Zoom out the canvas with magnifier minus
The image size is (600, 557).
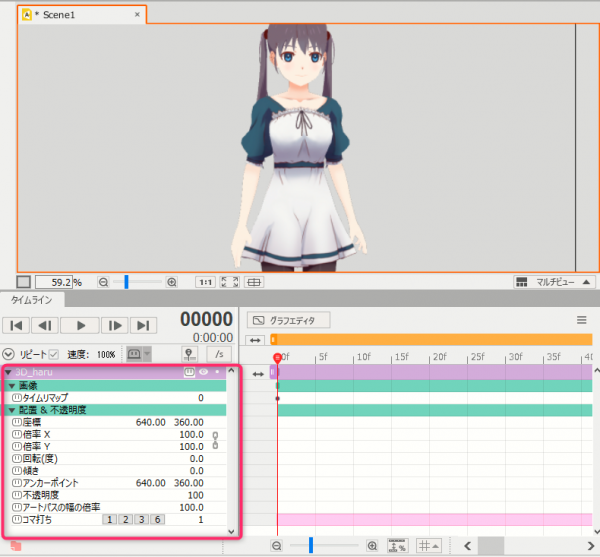pos(103,282)
